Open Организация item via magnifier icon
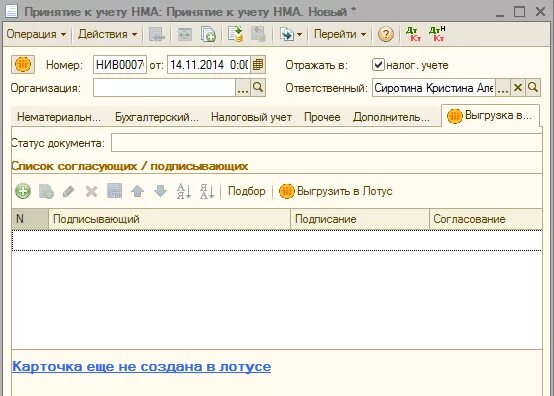The height and width of the screenshot is (396, 554). [258, 87]
